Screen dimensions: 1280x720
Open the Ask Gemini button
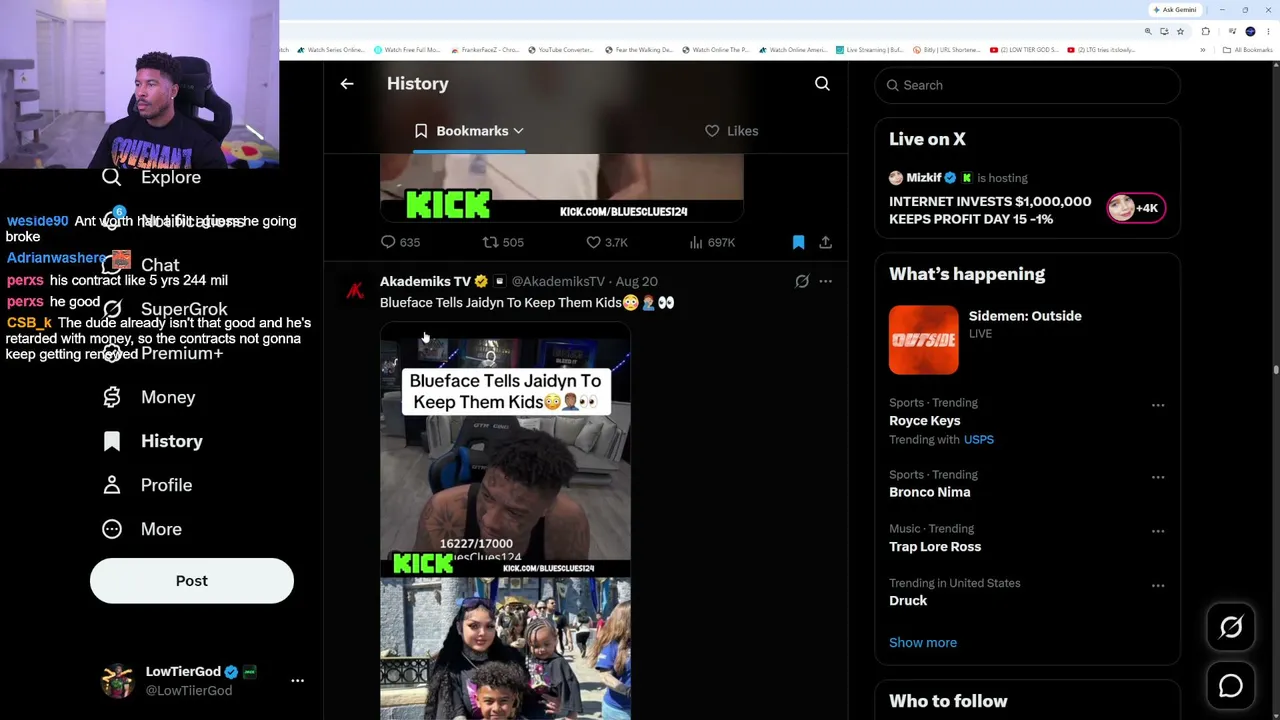[x=1174, y=10]
